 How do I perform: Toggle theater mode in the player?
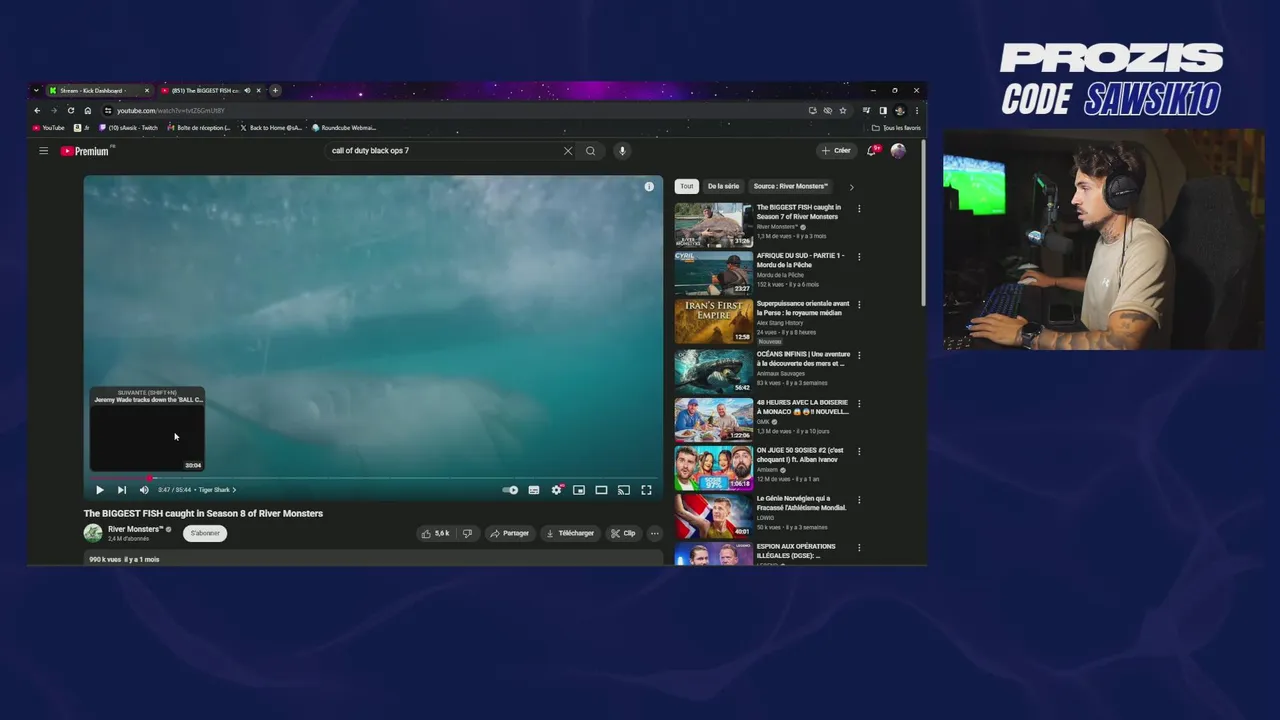click(x=601, y=490)
